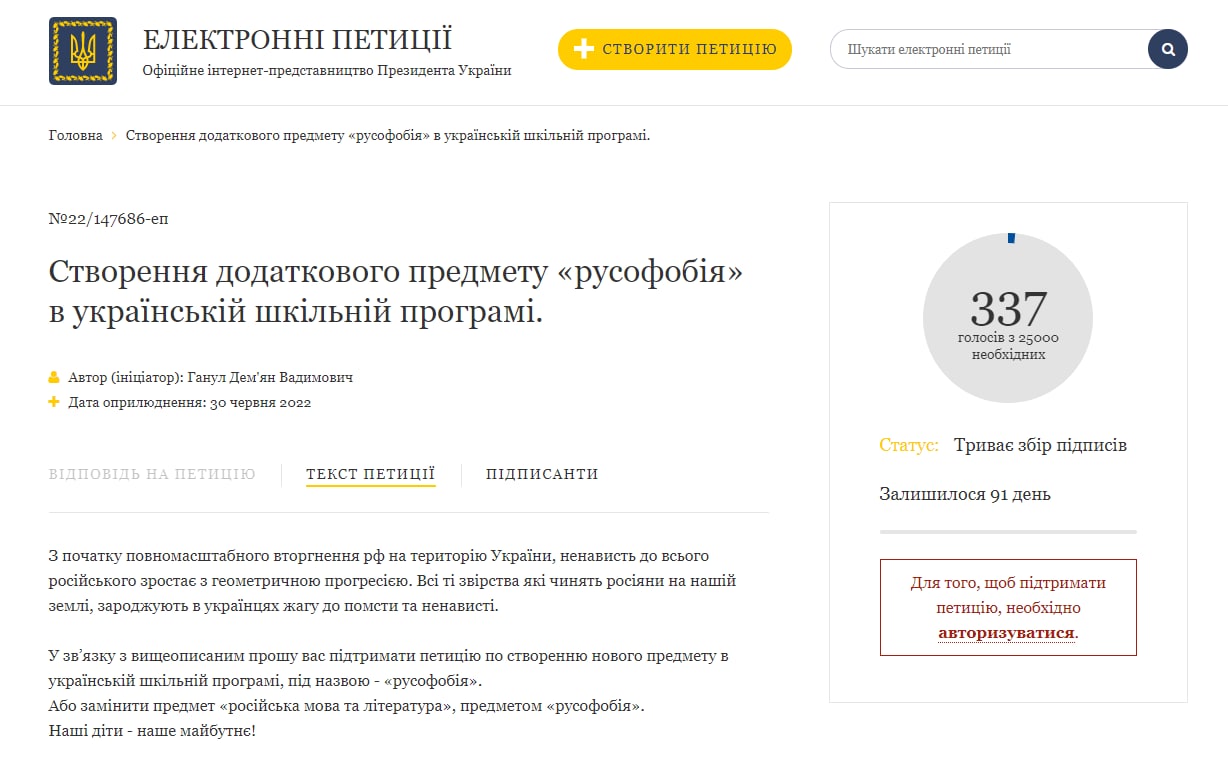Viewport: 1228px width, 759px height.
Task: Click the petition number №22/147686-еп
Action: [x=109, y=219]
